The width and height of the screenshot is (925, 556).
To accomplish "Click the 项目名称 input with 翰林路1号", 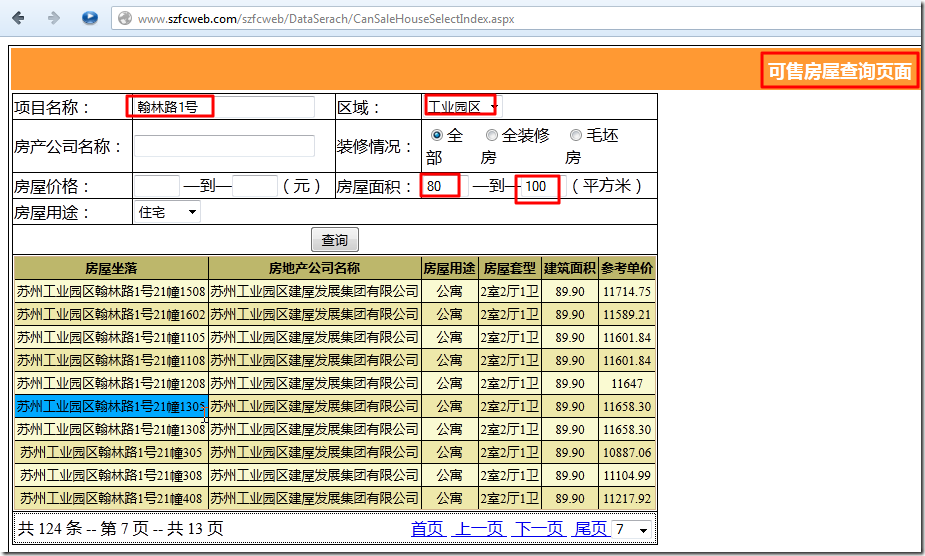I will (224, 107).
